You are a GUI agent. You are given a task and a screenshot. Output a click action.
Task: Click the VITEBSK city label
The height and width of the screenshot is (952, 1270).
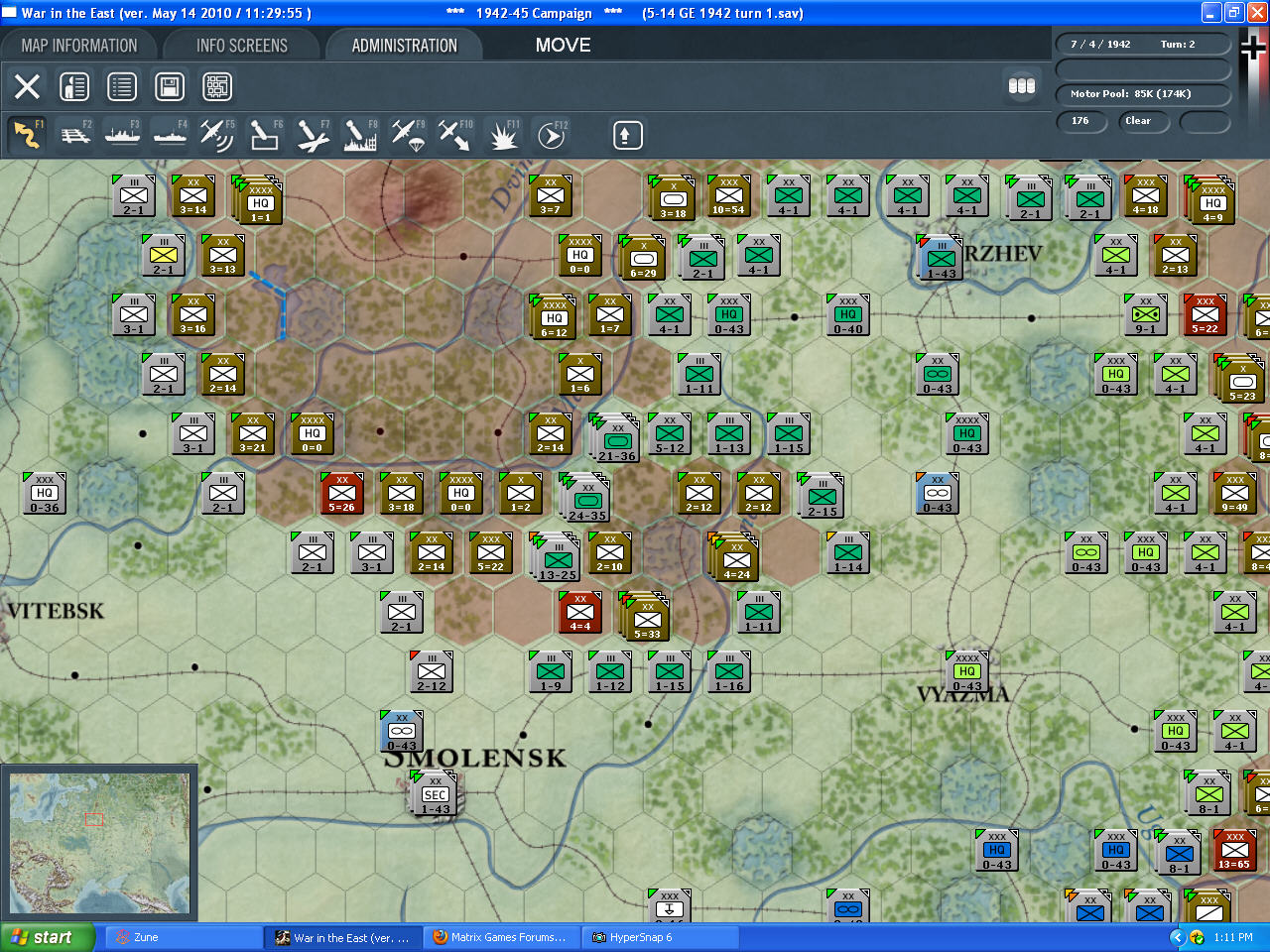point(57,611)
